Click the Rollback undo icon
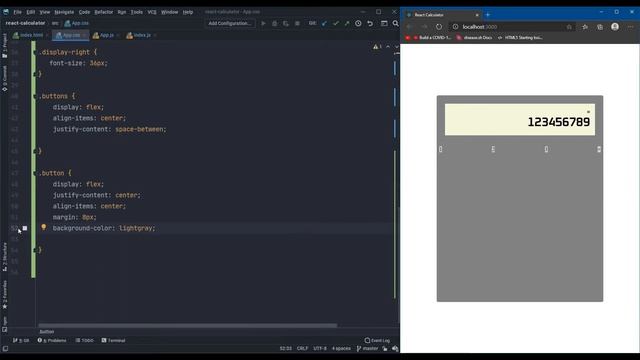640x360 pixels. point(370,23)
